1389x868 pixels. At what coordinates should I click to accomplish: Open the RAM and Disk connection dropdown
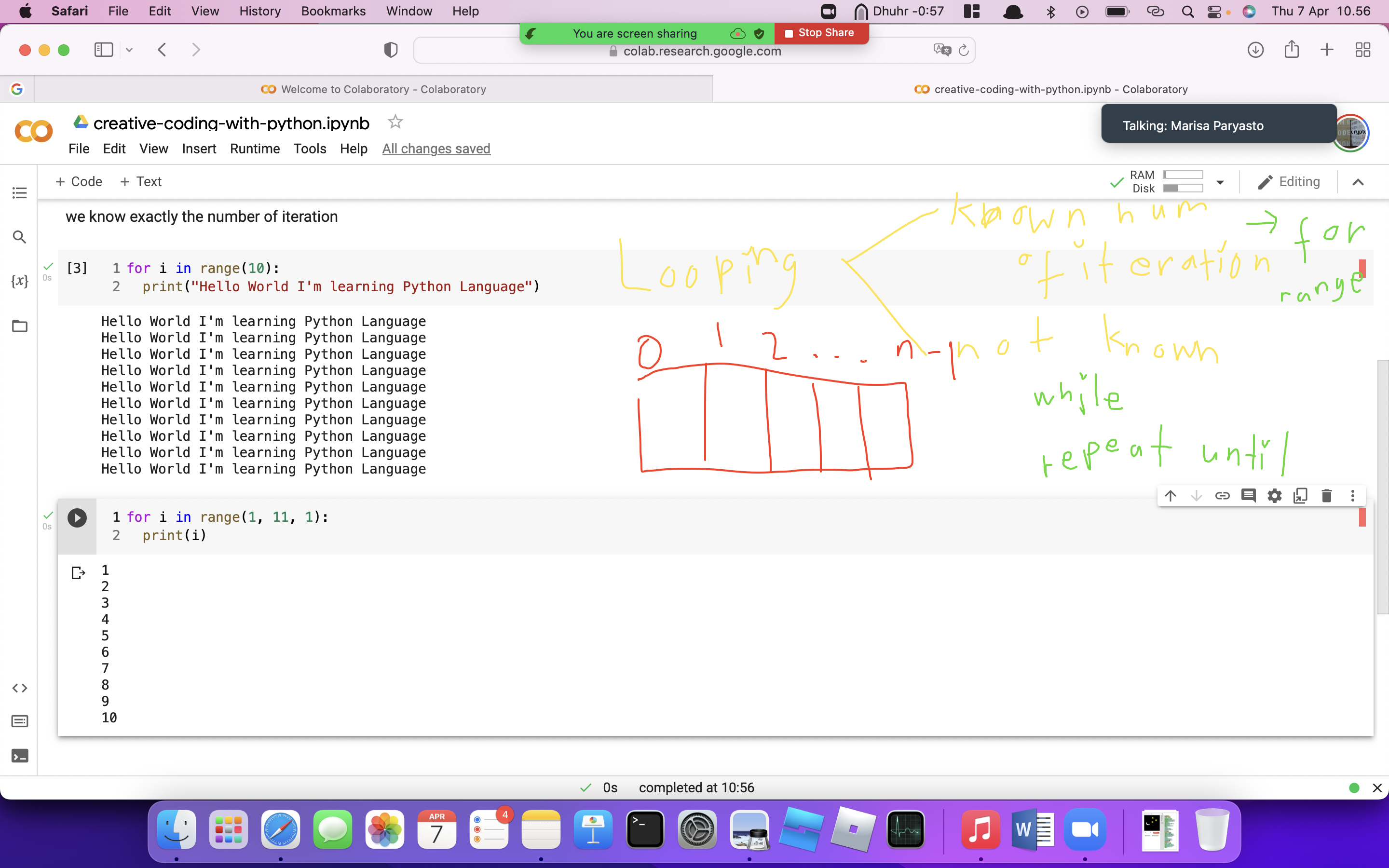1220,182
